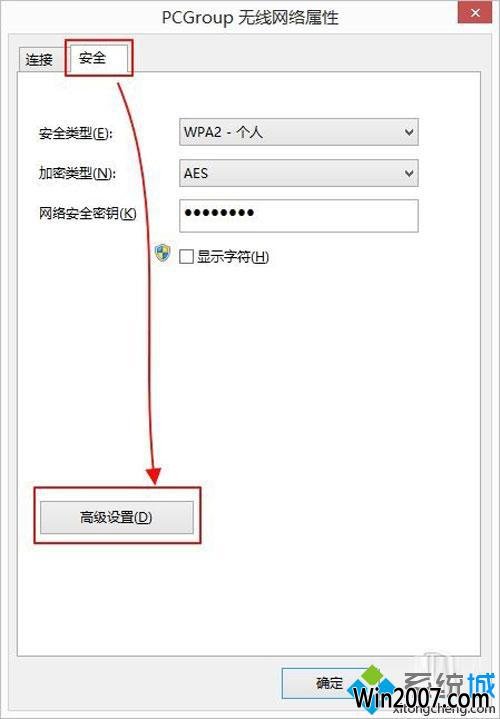Click the UAC shield icon beside 显示字符
The height and width of the screenshot is (719, 500).
(x=162, y=253)
